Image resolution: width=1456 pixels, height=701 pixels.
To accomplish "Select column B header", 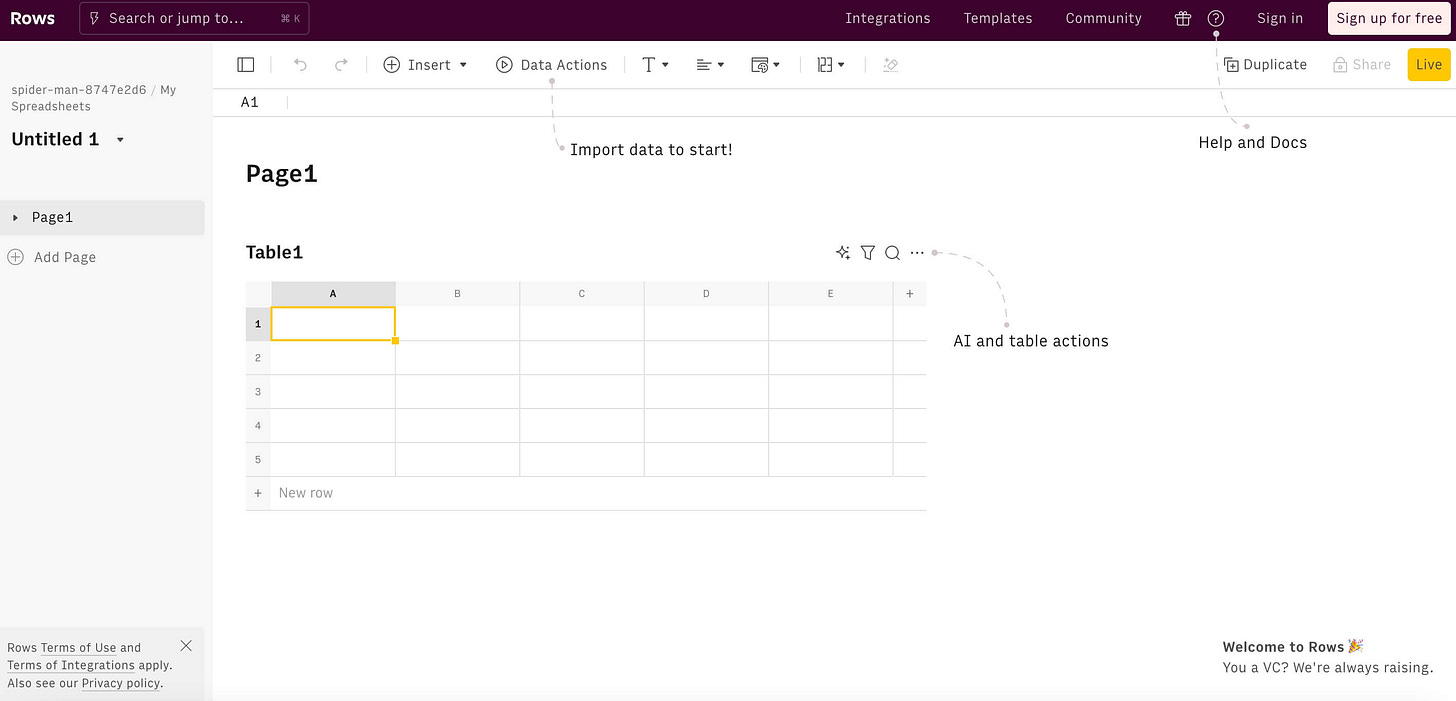I will tap(458, 294).
